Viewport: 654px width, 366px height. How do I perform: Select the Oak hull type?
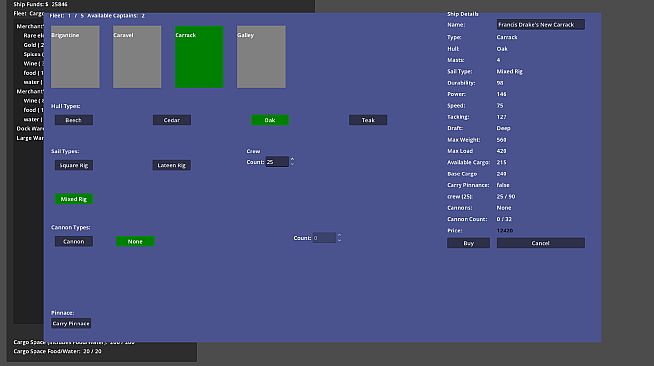click(270, 120)
